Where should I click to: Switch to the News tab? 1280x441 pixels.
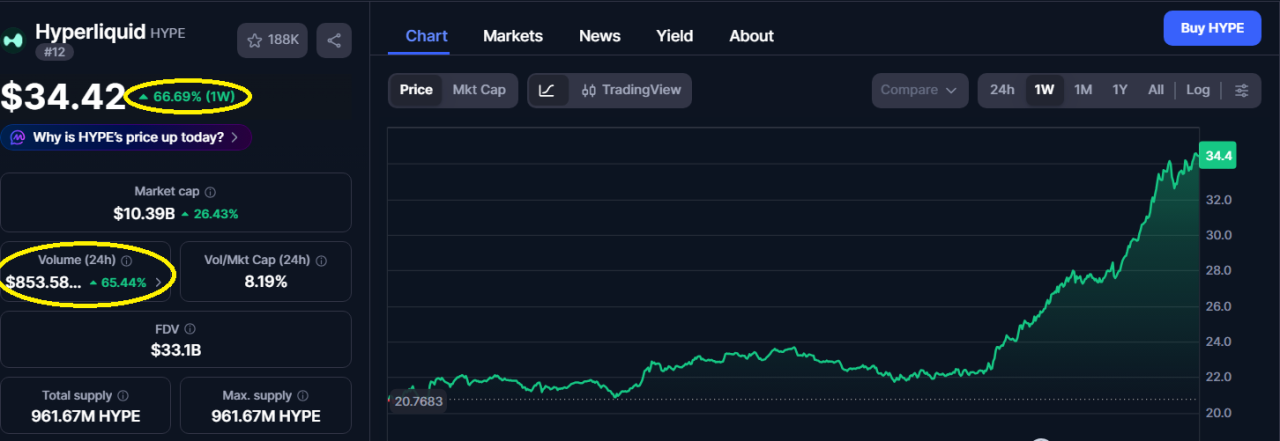599,36
